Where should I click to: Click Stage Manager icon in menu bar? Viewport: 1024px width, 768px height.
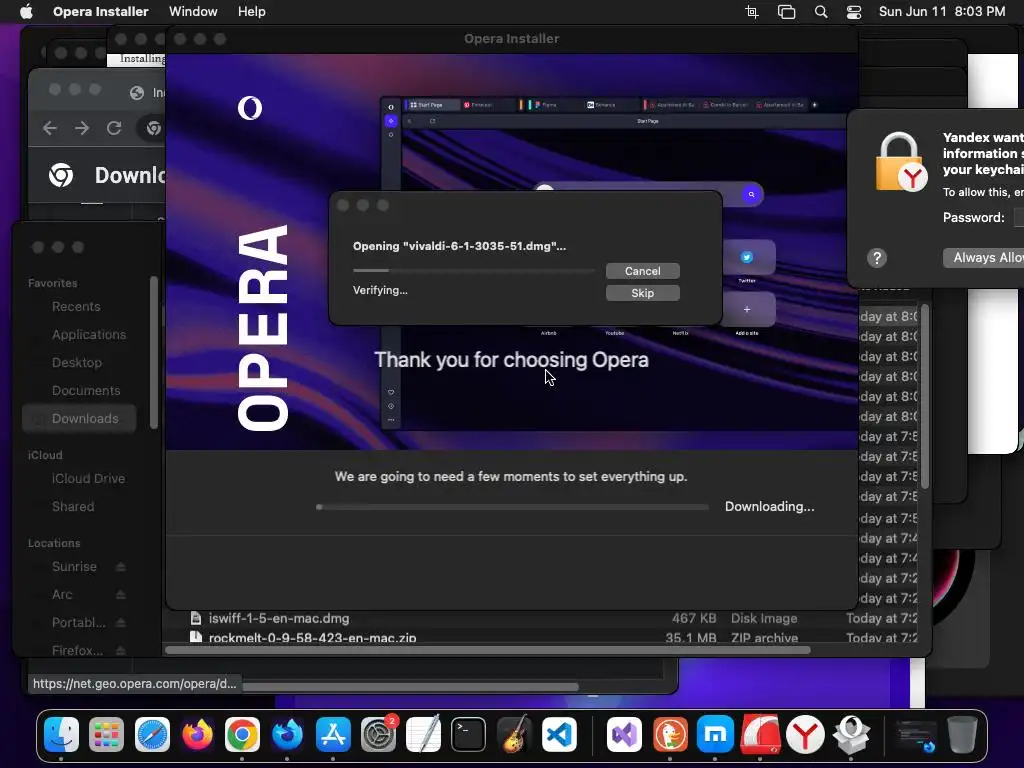point(786,12)
